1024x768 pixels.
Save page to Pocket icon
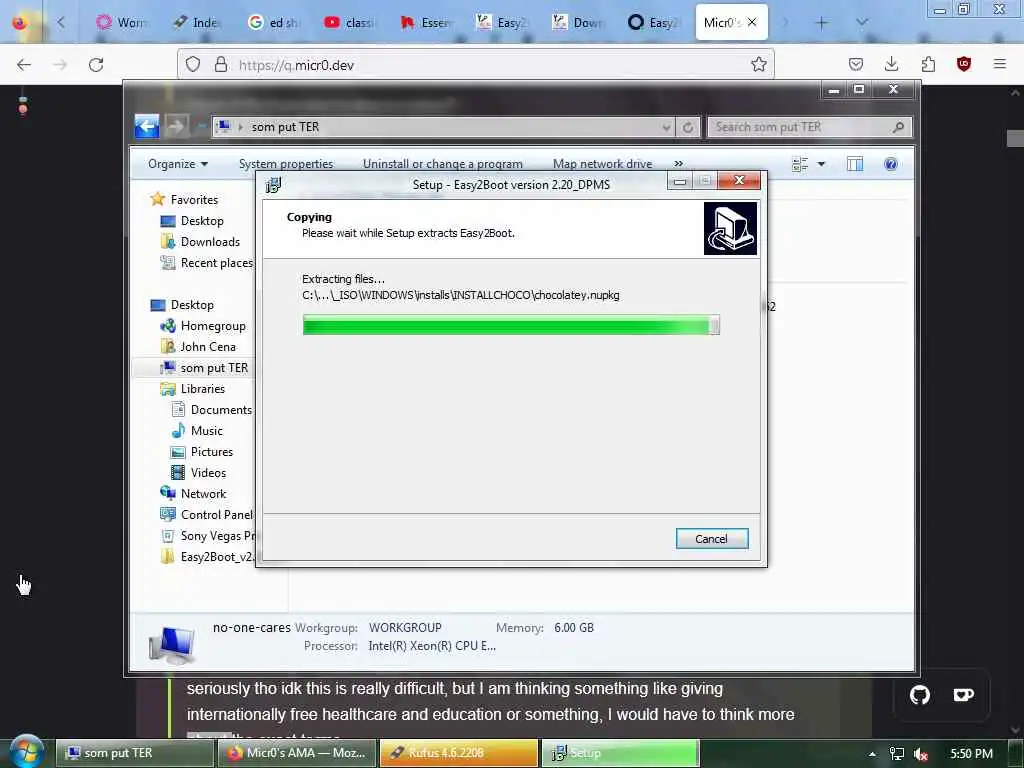pos(856,64)
